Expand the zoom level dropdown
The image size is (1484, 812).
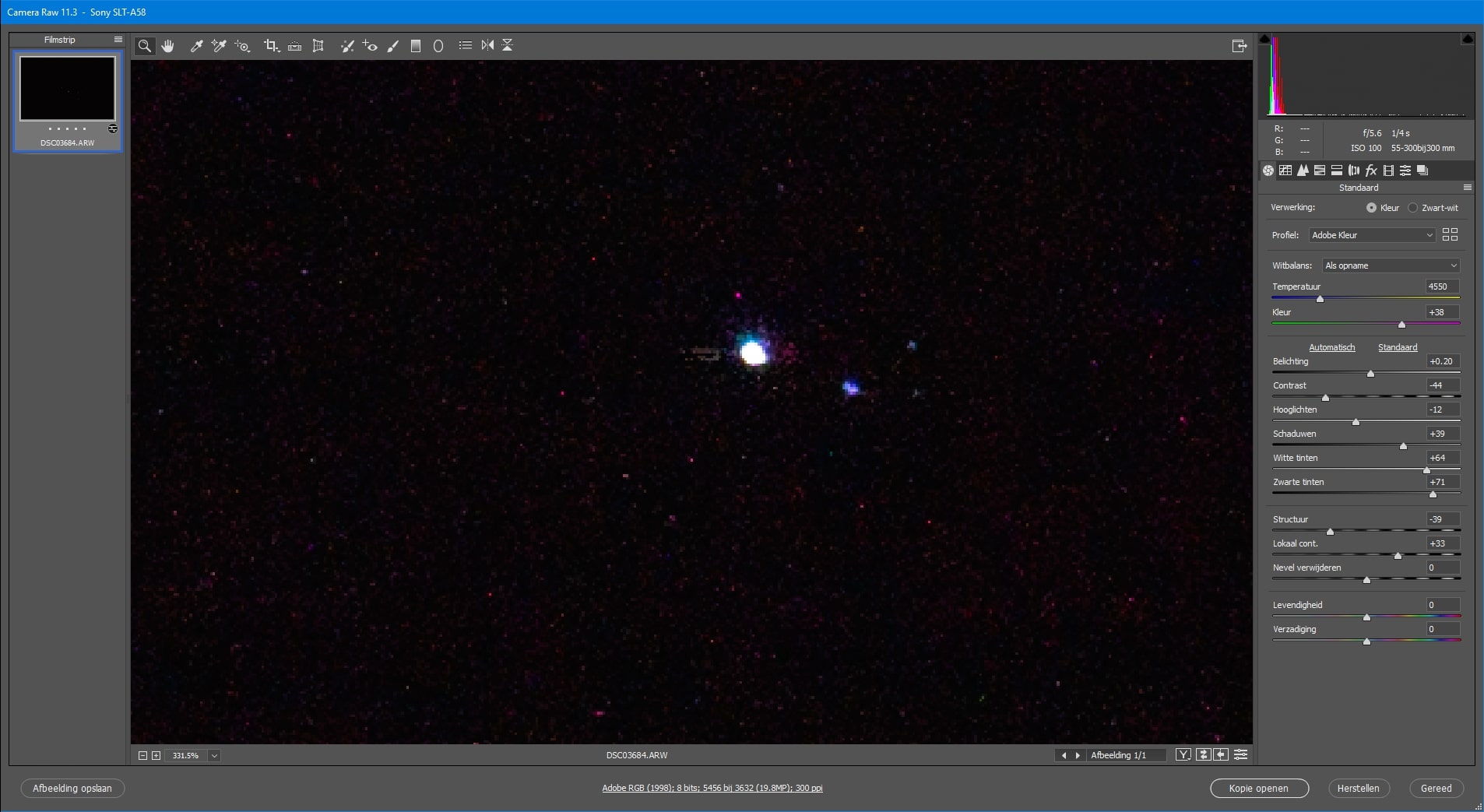(214, 755)
